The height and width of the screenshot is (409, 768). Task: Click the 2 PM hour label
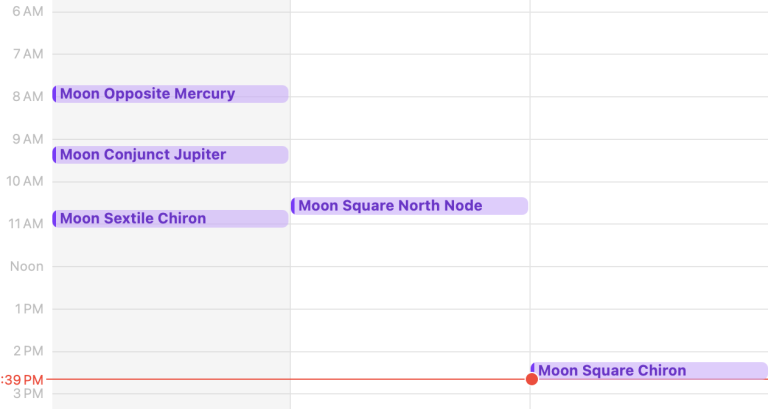pos(27,351)
